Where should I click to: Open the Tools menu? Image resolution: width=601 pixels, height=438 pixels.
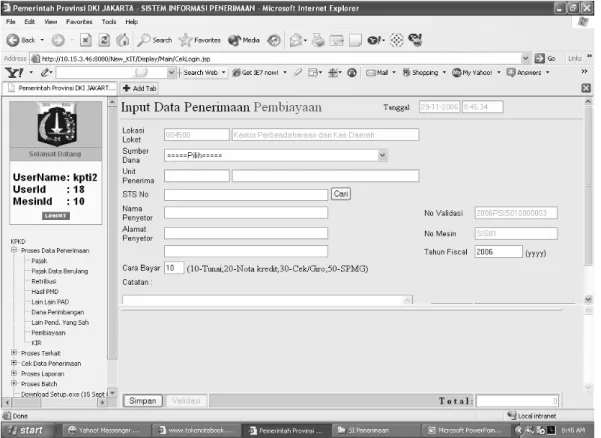pyautogui.click(x=109, y=22)
